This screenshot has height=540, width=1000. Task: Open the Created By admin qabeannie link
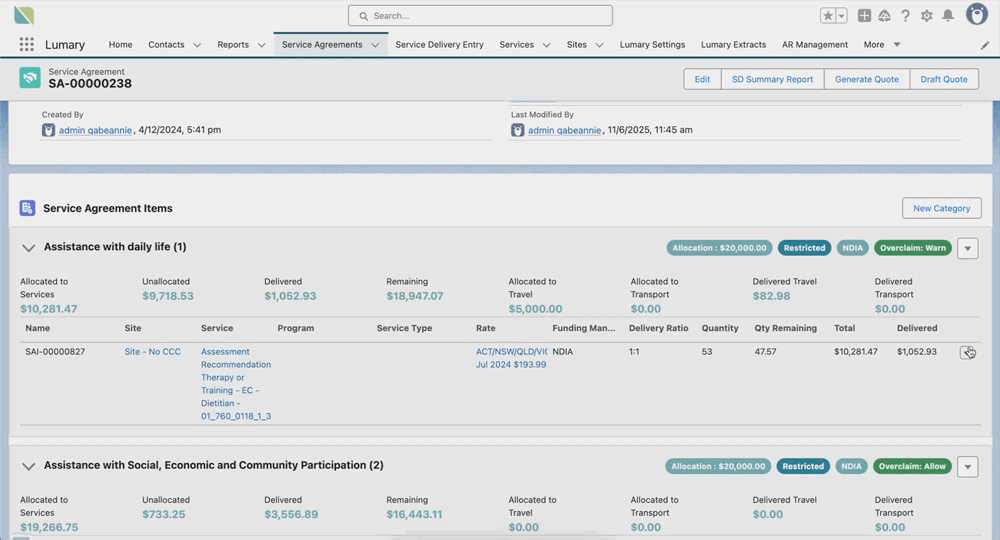coord(95,130)
